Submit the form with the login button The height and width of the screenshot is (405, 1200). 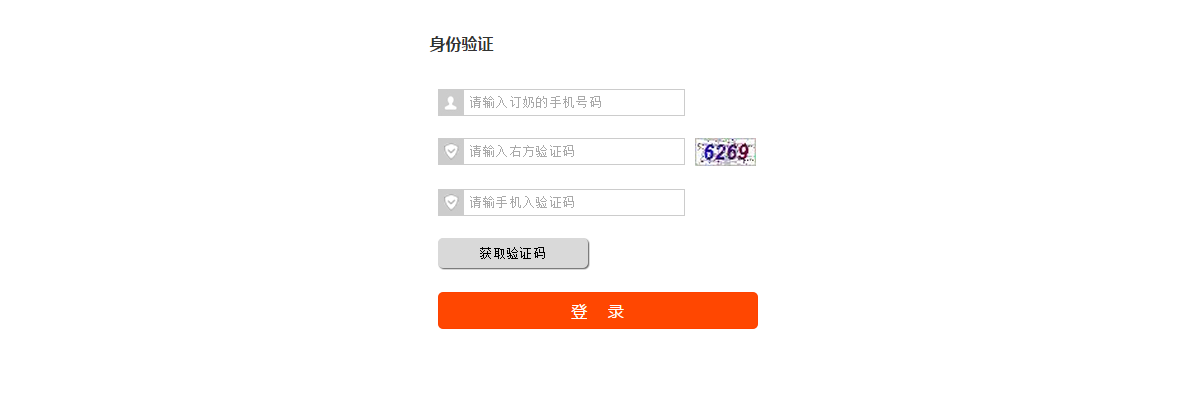pyautogui.click(x=598, y=310)
